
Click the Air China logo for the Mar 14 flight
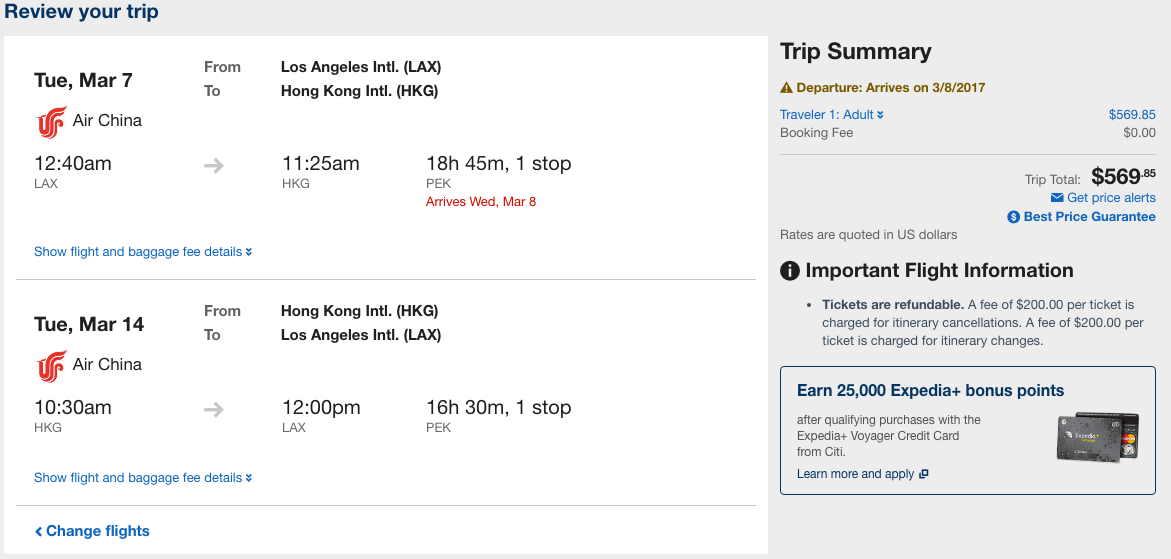50,366
